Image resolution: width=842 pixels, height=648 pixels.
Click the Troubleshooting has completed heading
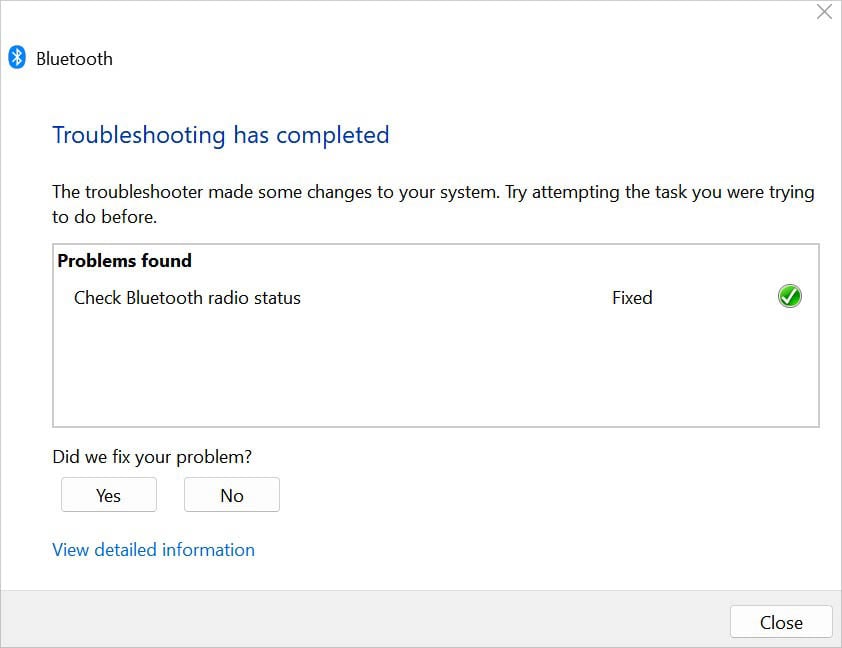coord(221,135)
